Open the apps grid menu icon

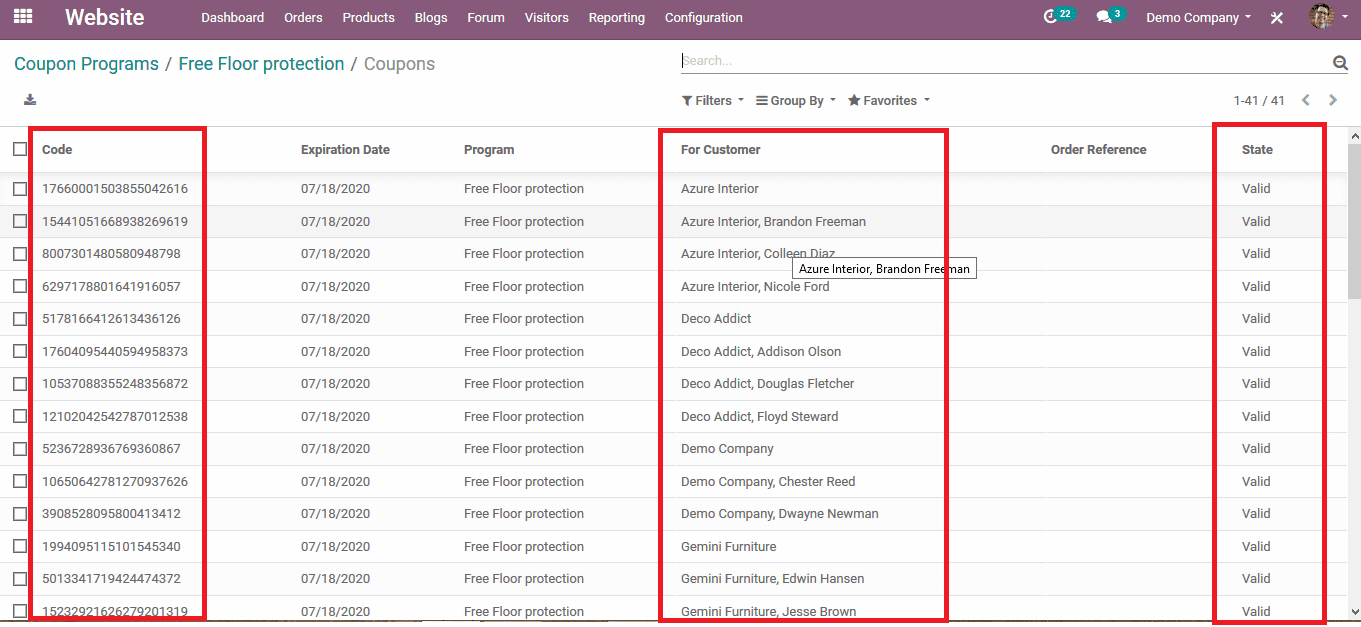click(22, 17)
